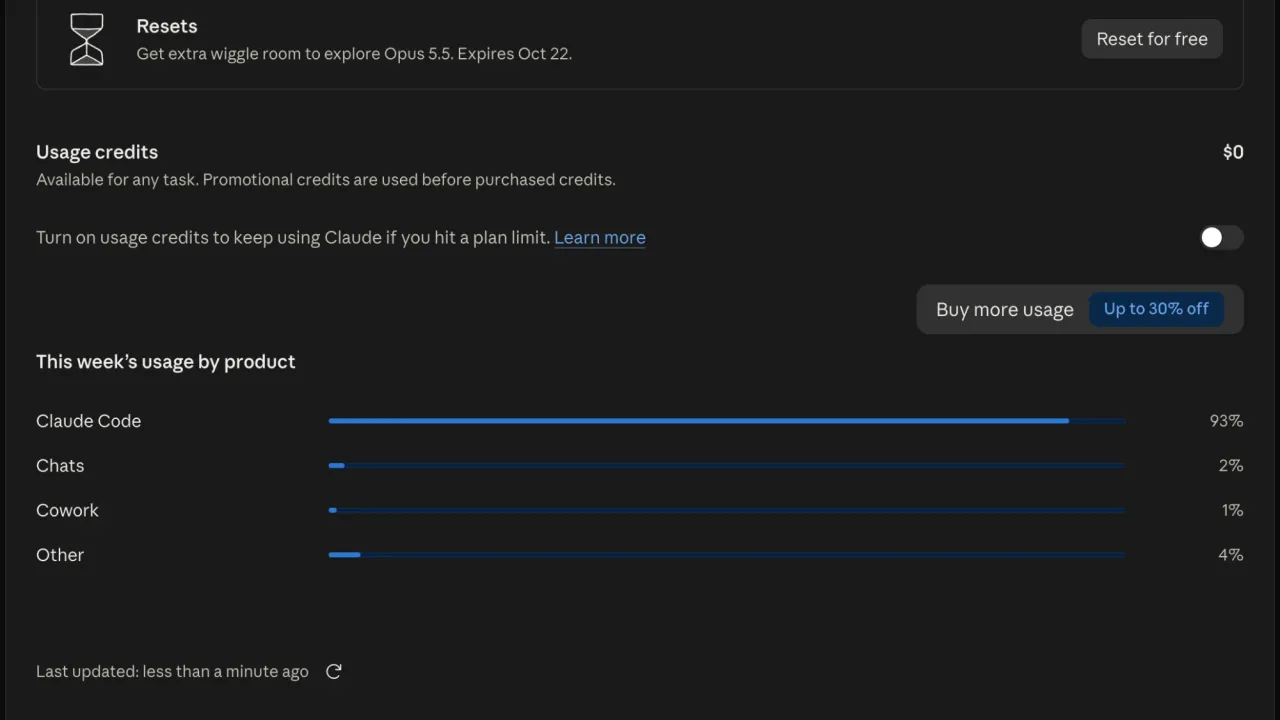Click the 93% usage value

(1226, 421)
